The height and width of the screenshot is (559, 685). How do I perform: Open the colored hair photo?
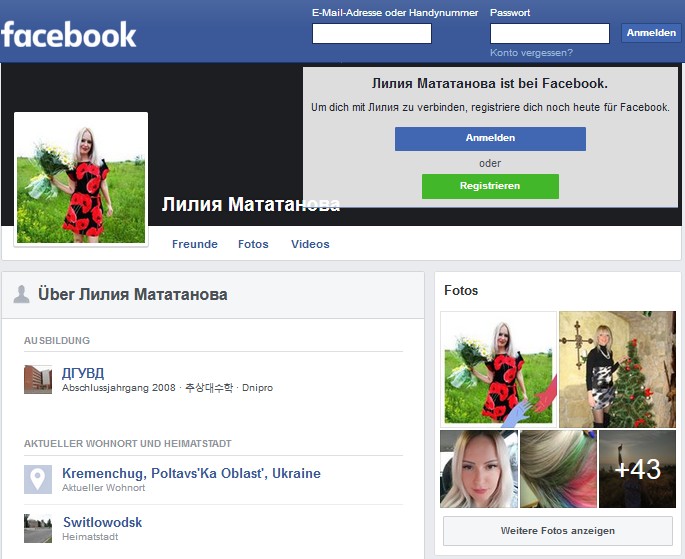tap(558, 469)
